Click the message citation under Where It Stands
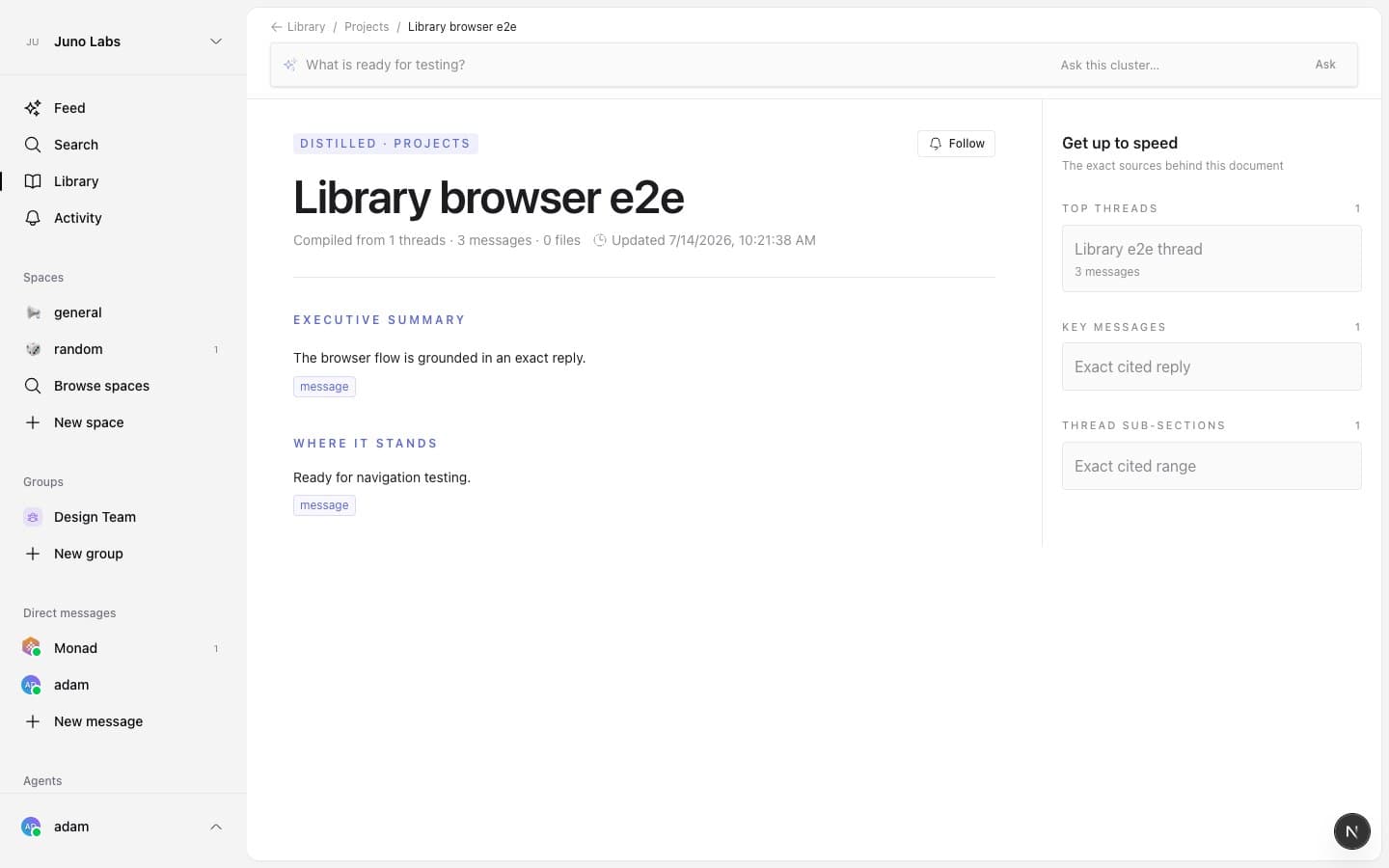 (x=324, y=505)
